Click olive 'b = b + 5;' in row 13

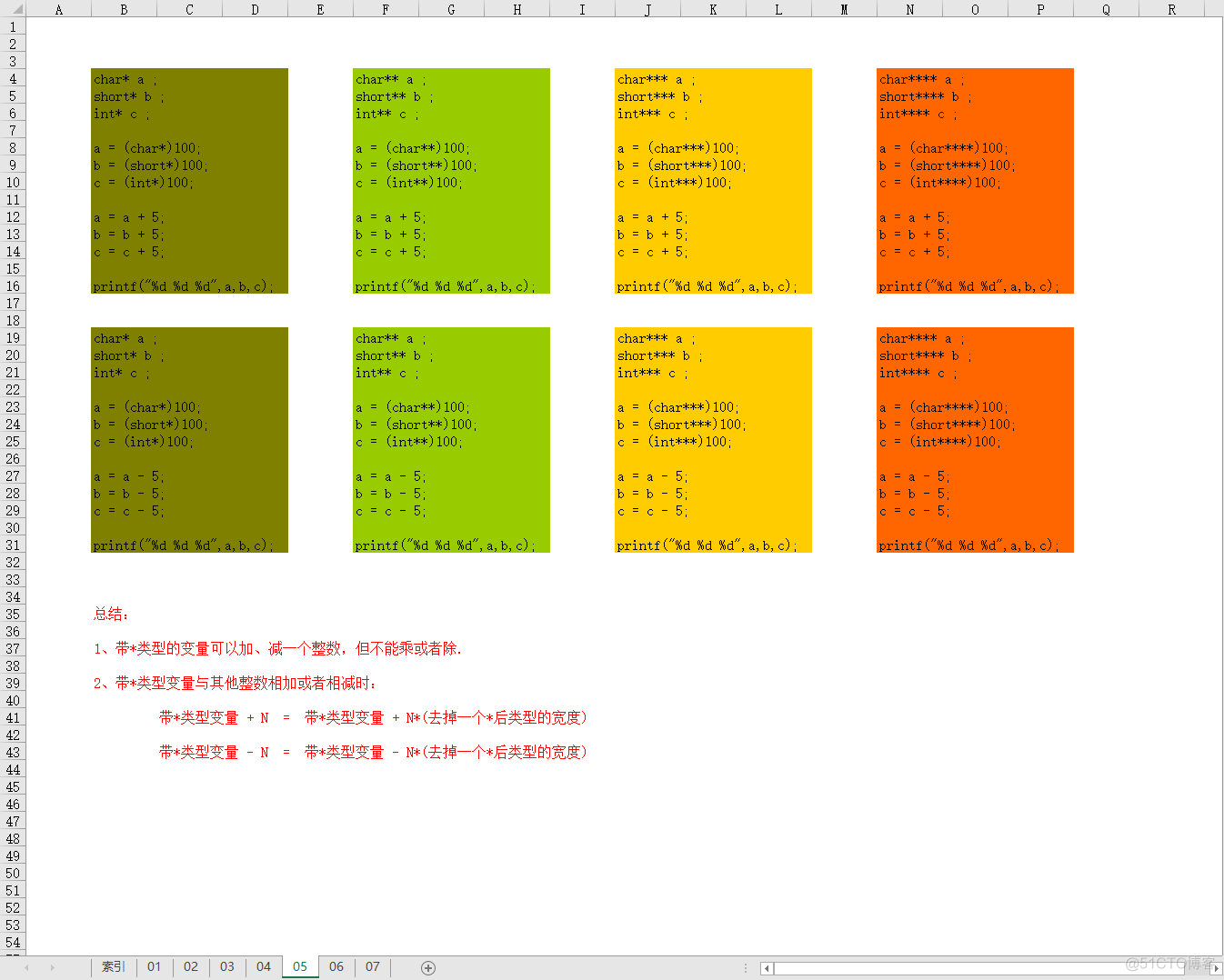(x=128, y=235)
